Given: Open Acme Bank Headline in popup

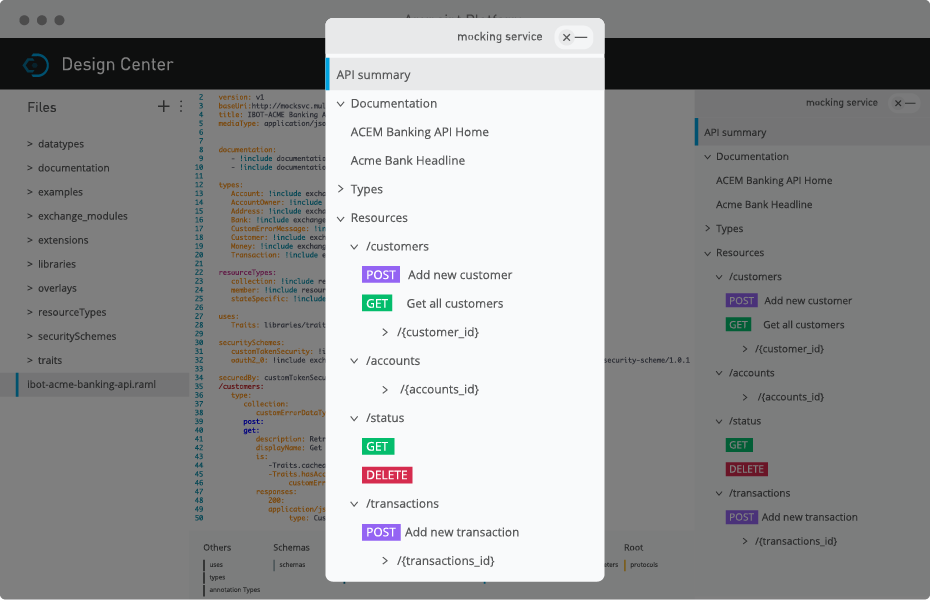Looking at the screenshot, I should 407,161.
